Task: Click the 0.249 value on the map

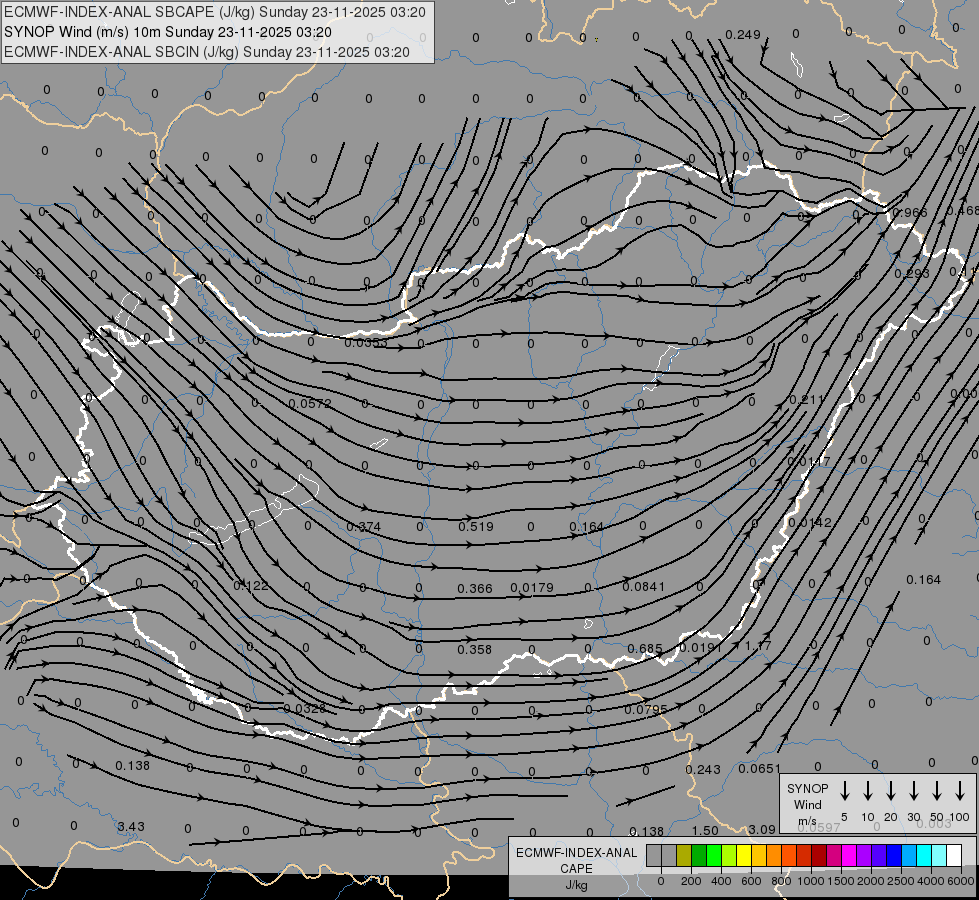Action: (x=743, y=34)
